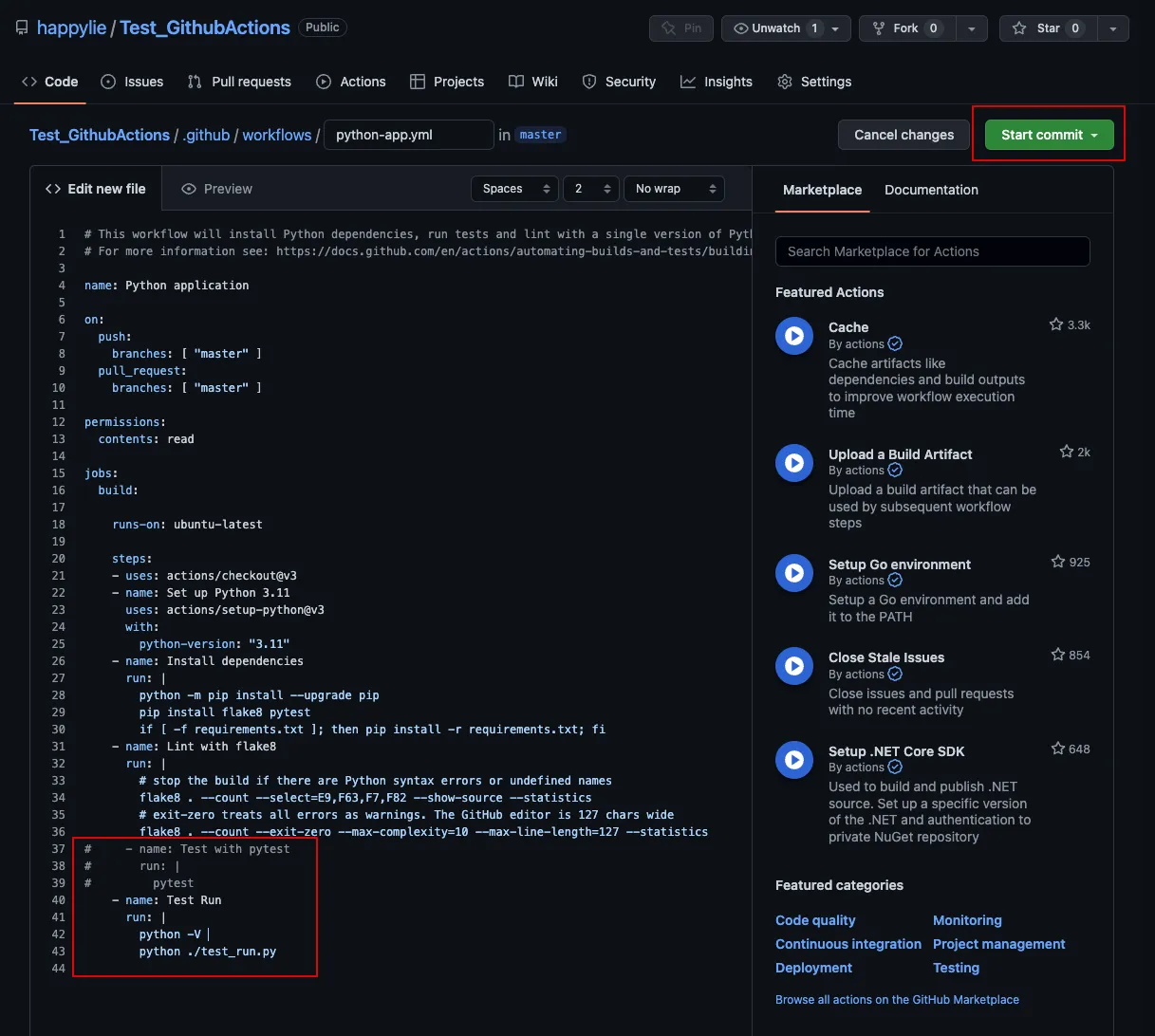Open the Spaces indent mode dropdown

click(x=514, y=189)
